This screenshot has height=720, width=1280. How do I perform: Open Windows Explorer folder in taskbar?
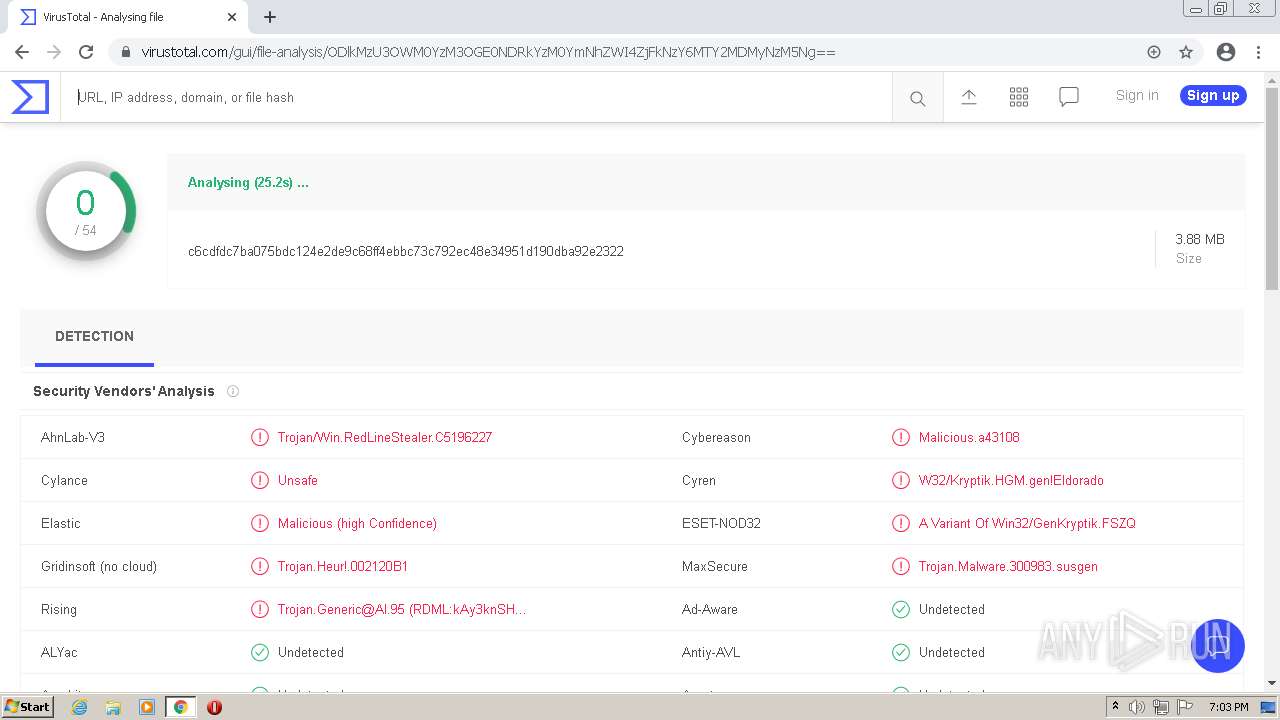pos(113,707)
